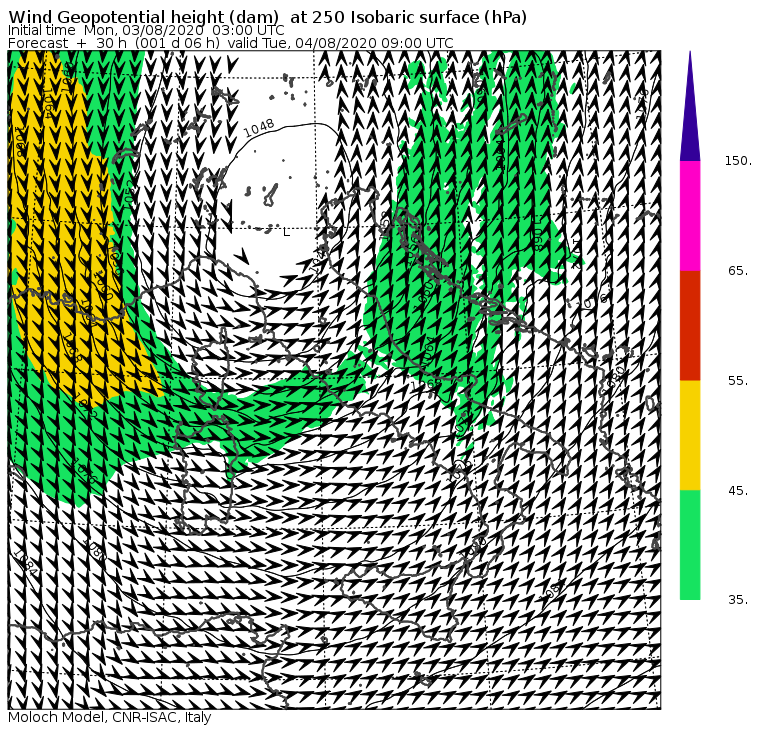Screen dimensions: 760x731
Task: Click the 'Forecast + 30 h' validity line
Action: (231, 43)
